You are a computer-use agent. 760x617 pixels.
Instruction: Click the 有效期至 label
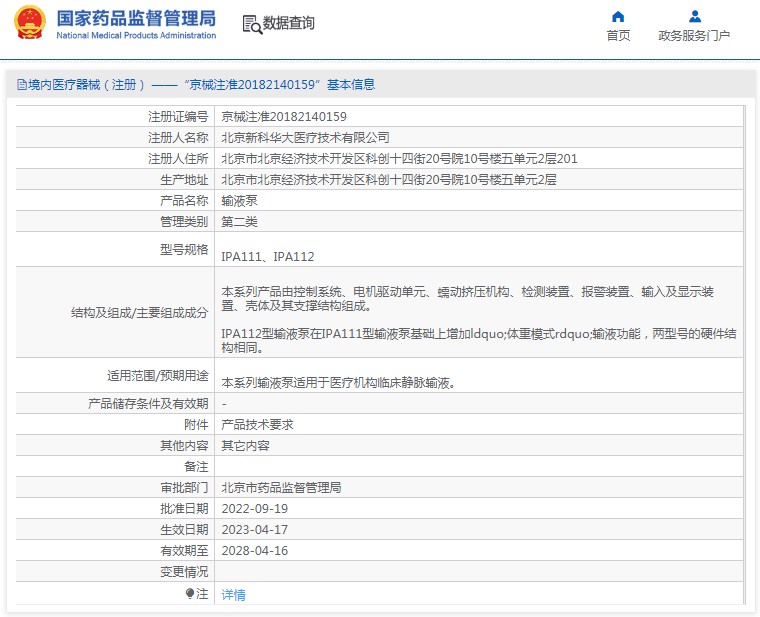pos(184,551)
